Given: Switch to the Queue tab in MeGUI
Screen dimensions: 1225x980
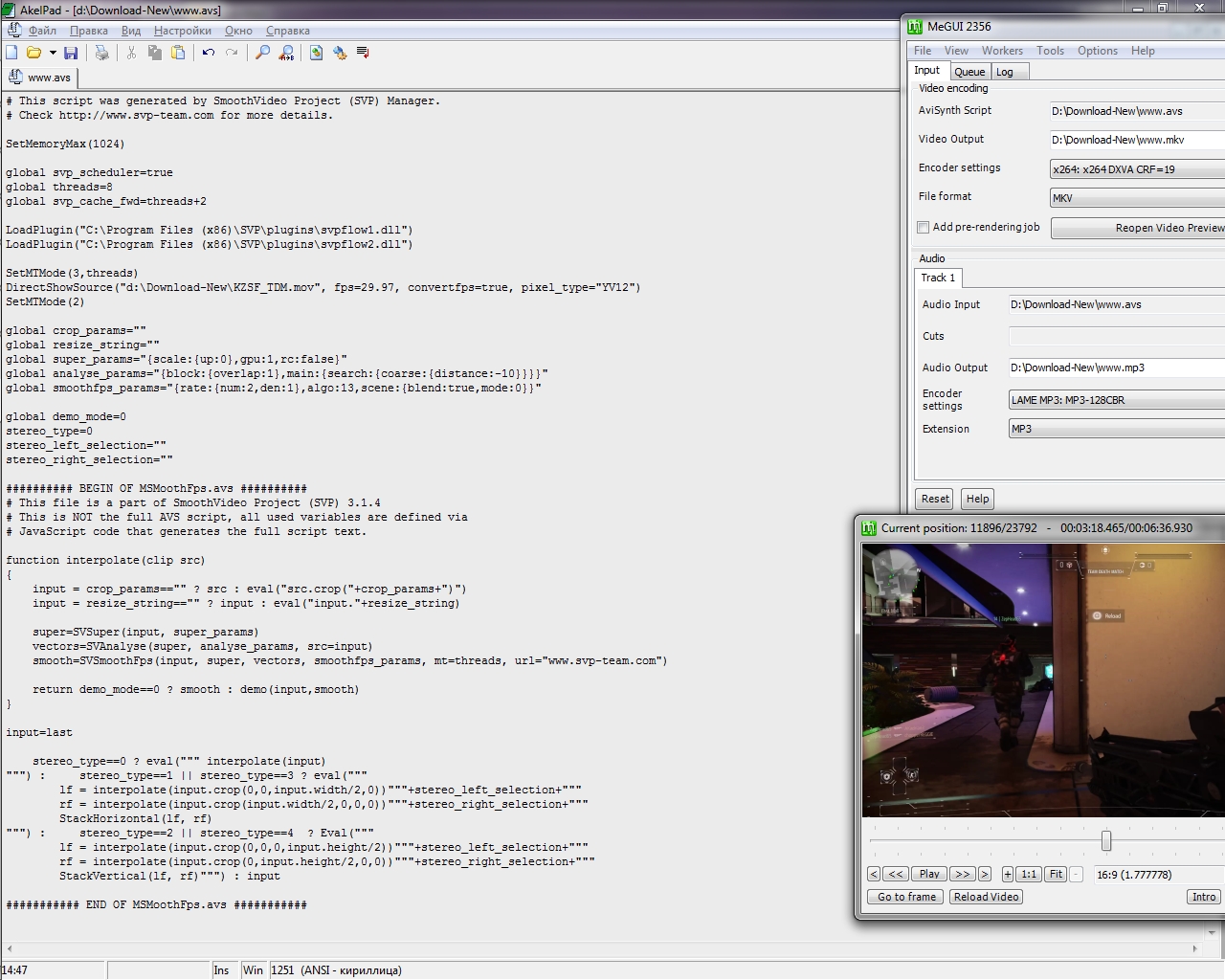Looking at the screenshot, I should tap(969, 72).
